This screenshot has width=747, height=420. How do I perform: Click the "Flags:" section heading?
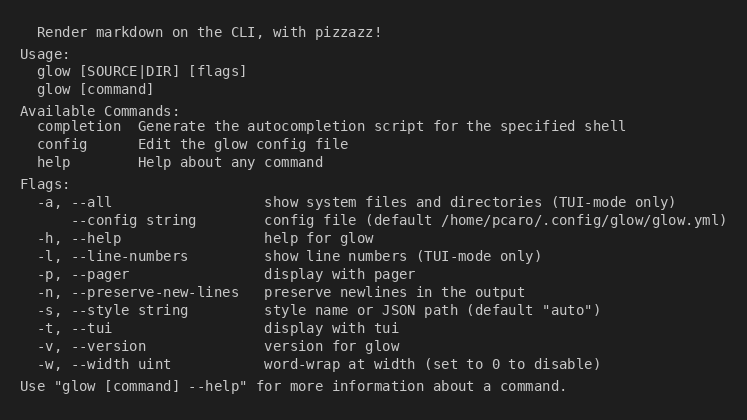click(x=45, y=184)
